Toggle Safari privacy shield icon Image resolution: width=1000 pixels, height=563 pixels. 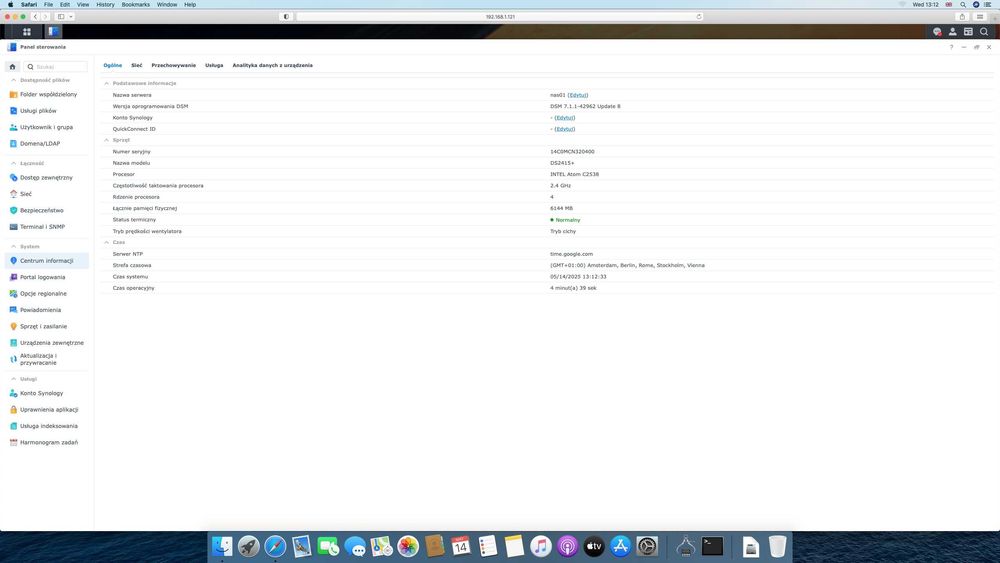(286, 17)
